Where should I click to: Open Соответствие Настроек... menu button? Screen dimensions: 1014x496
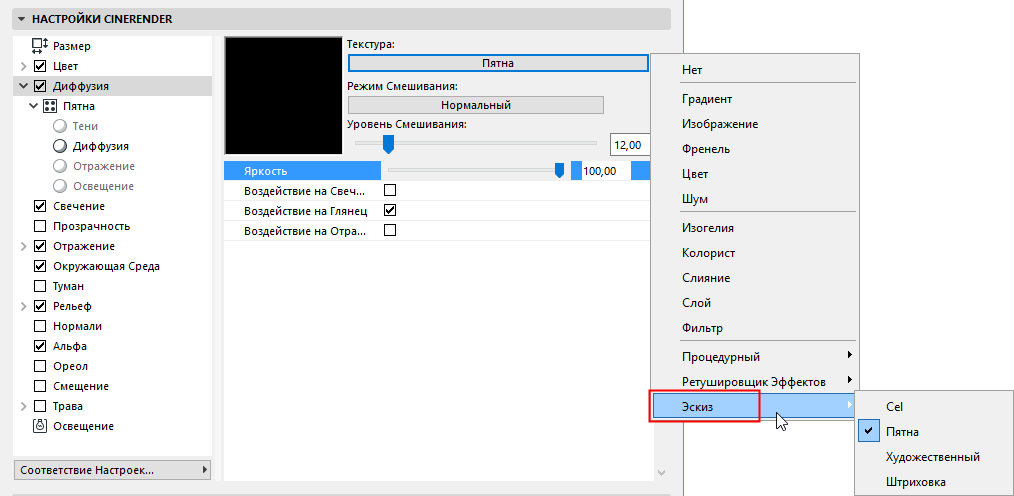pos(112,470)
